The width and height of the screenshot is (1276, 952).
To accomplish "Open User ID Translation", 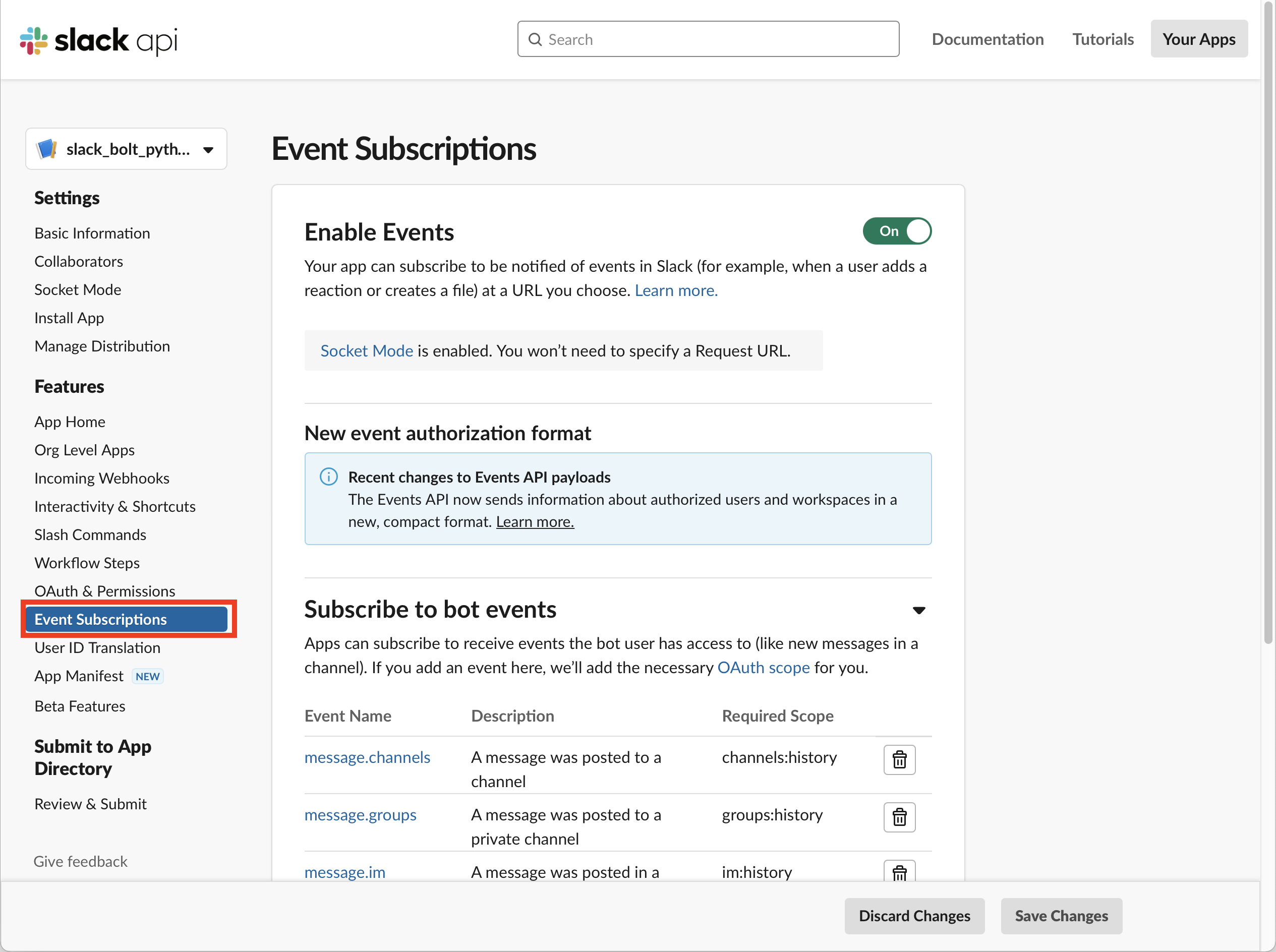I will coord(97,648).
